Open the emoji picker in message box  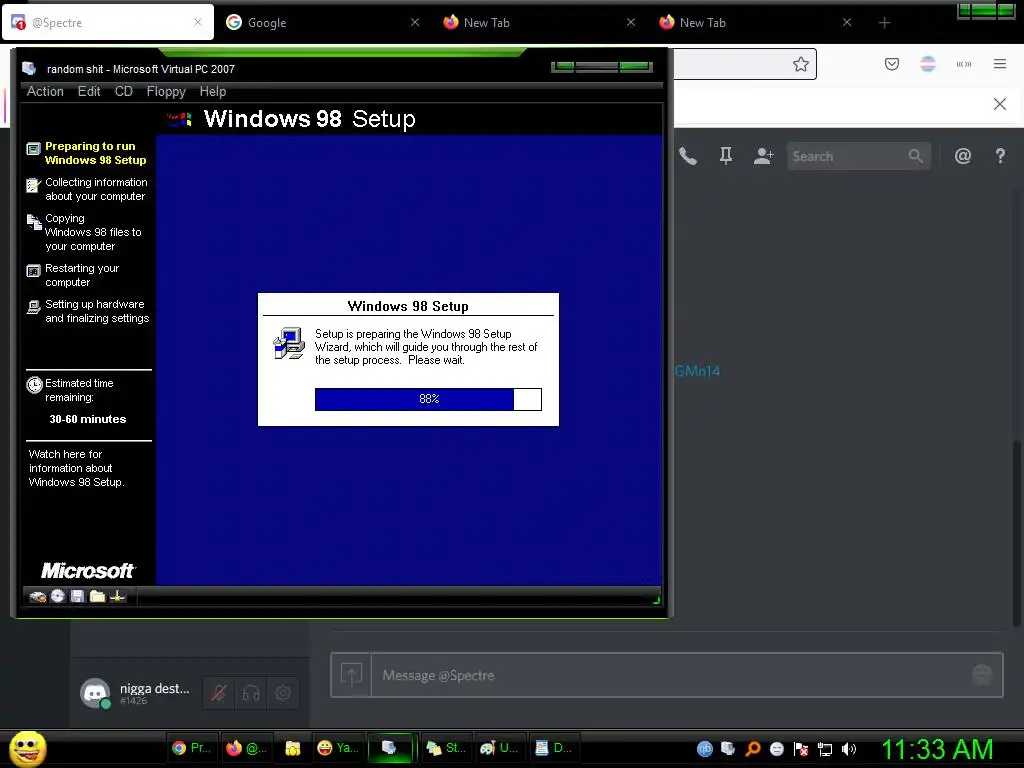[982, 675]
